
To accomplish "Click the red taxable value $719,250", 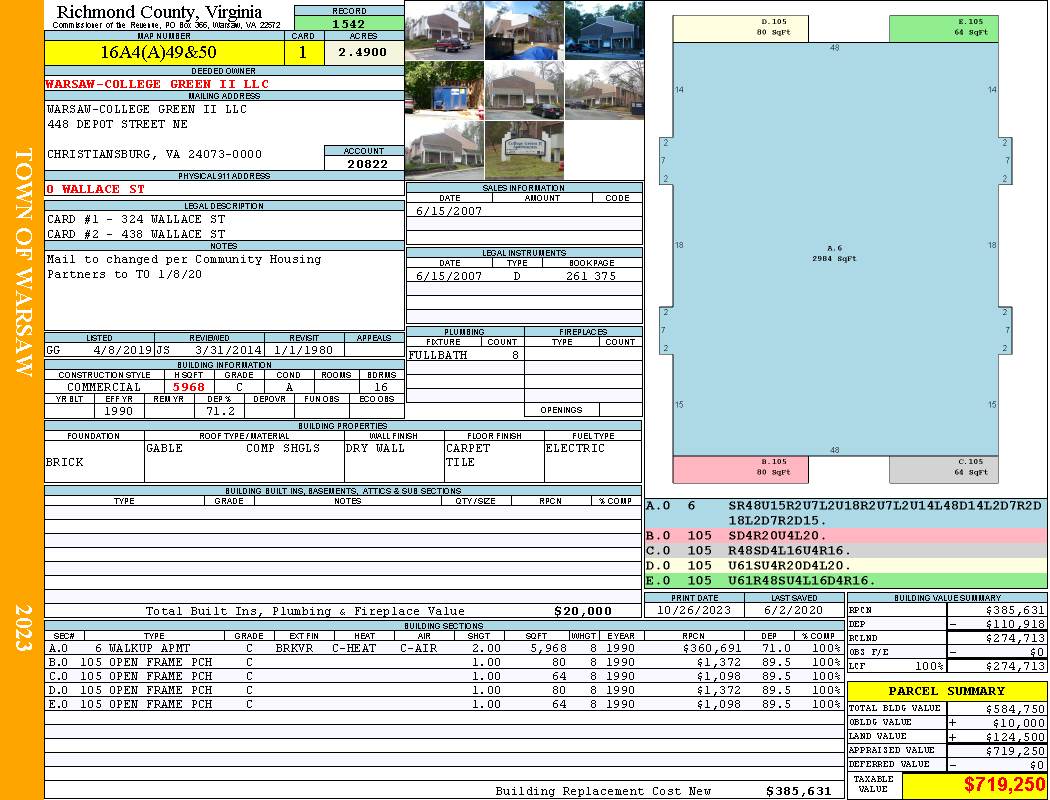I will point(974,785).
